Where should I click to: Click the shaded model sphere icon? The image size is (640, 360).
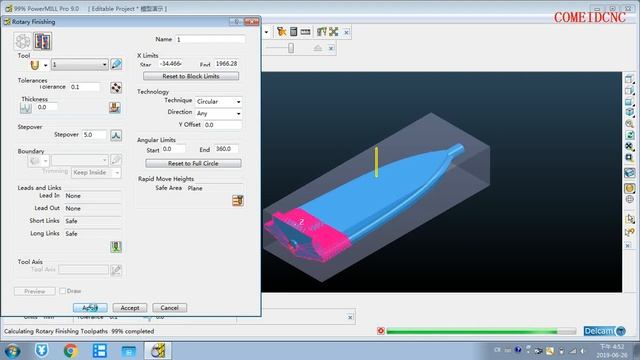coord(629,188)
